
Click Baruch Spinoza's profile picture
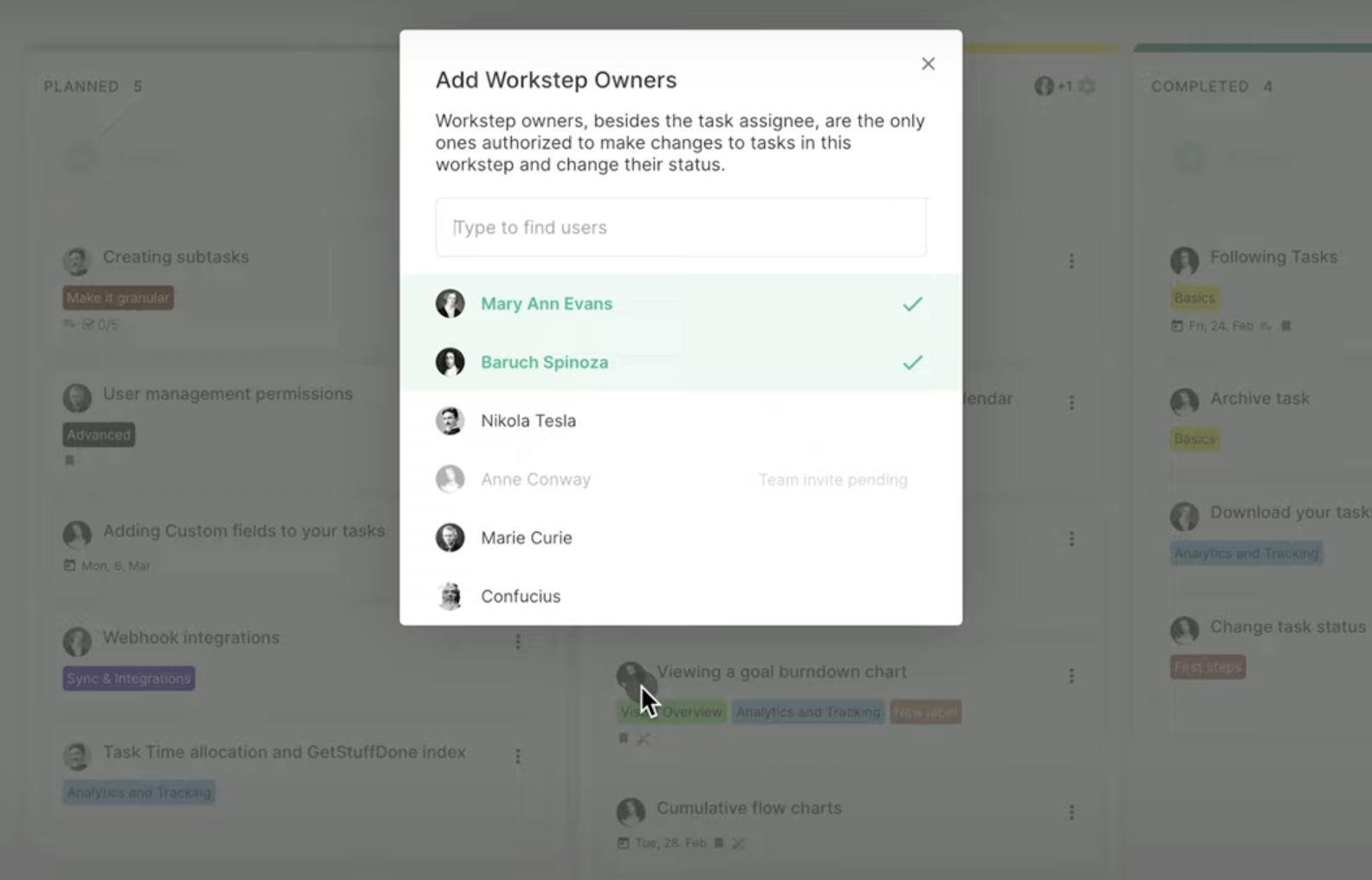pyautogui.click(x=450, y=362)
